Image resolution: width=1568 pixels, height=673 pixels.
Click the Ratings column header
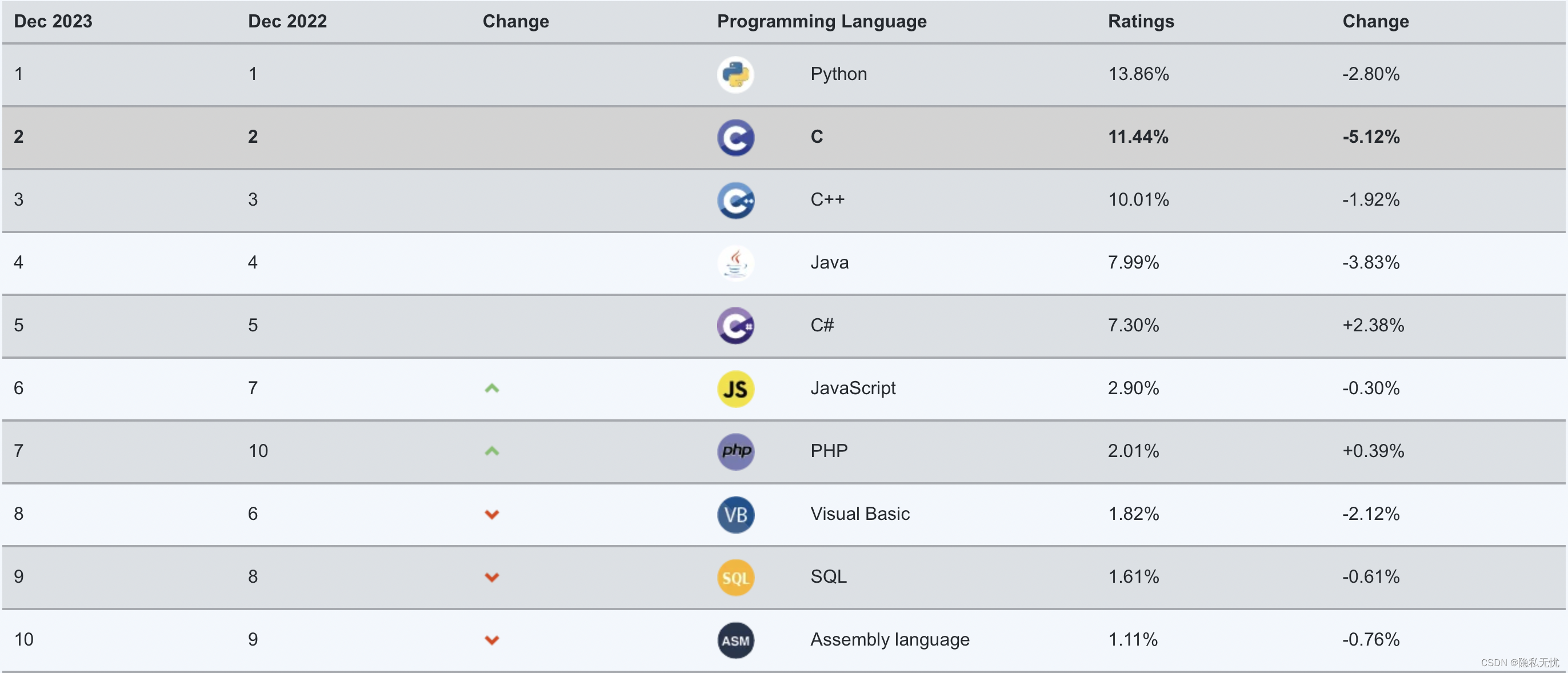[x=1141, y=21]
